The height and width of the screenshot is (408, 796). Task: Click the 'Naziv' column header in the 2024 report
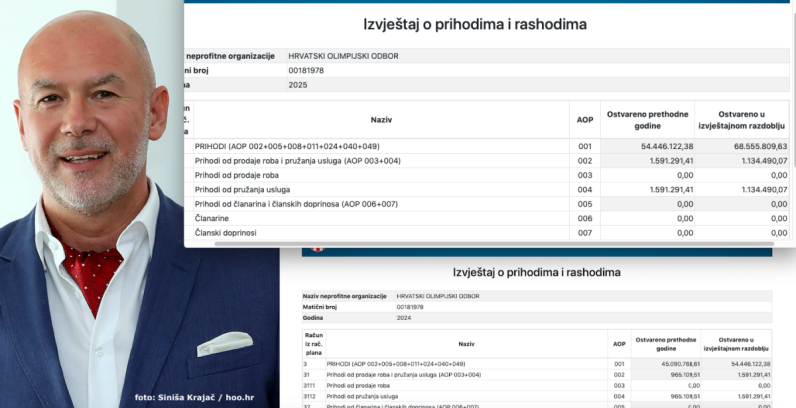click(x=467, y=344)
